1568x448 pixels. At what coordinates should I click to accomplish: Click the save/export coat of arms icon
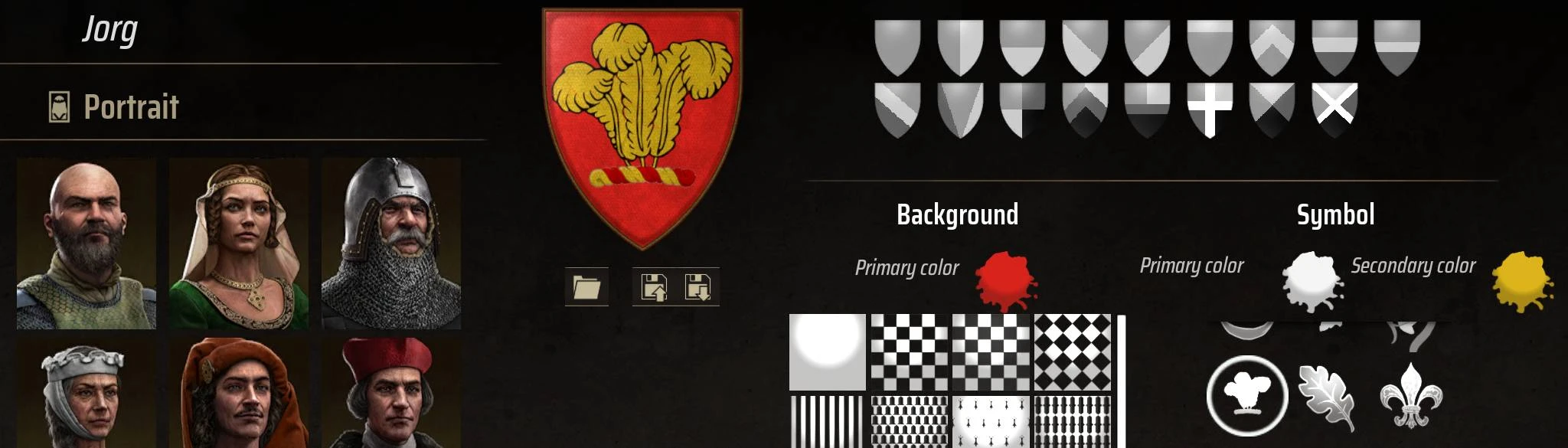coord(654,287)
